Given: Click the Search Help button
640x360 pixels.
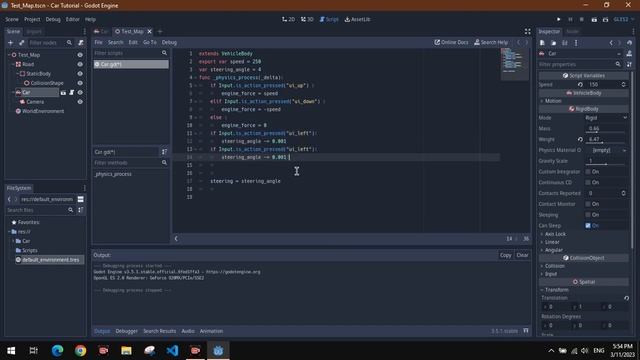Looking at the screenshot, I should coord(491,42).
